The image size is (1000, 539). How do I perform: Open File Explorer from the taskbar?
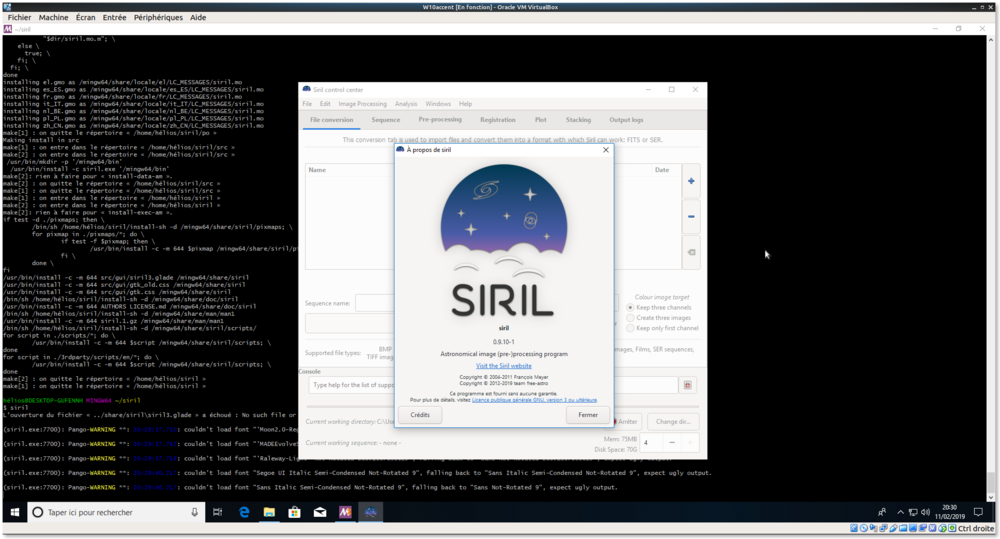click(269, 512)
